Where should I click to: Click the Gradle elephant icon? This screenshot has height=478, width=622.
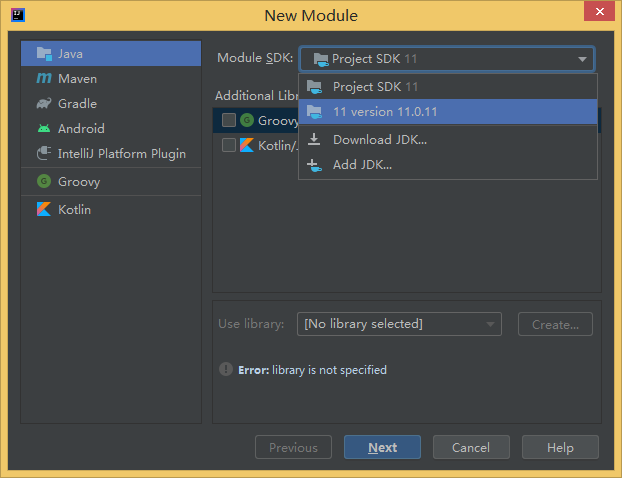click(44, 103)
